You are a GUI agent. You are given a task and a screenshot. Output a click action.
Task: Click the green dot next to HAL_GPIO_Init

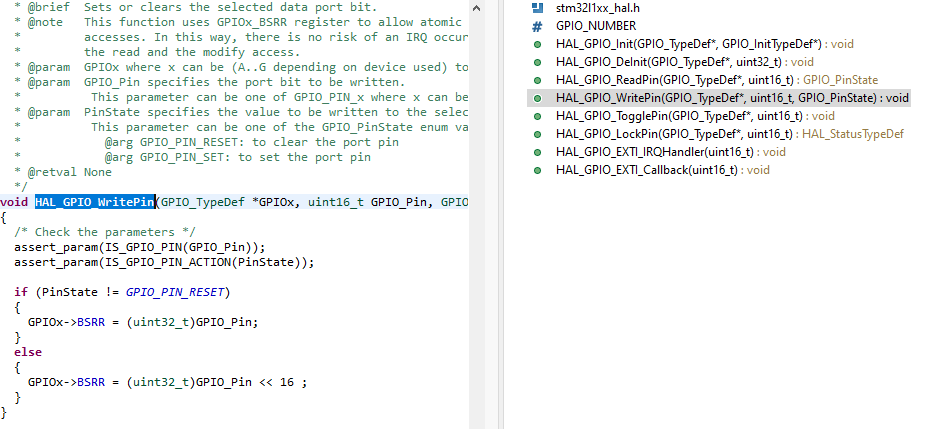click(x=537, y=44)
